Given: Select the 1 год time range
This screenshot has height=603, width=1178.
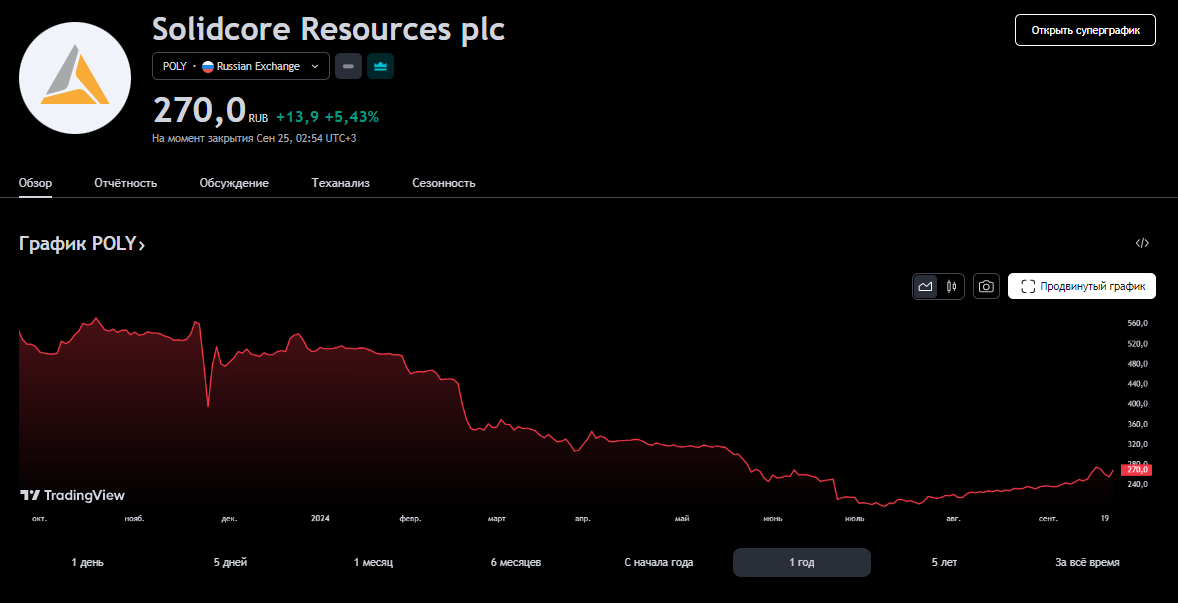Looking at the screenshot, I should pos(802,562).
